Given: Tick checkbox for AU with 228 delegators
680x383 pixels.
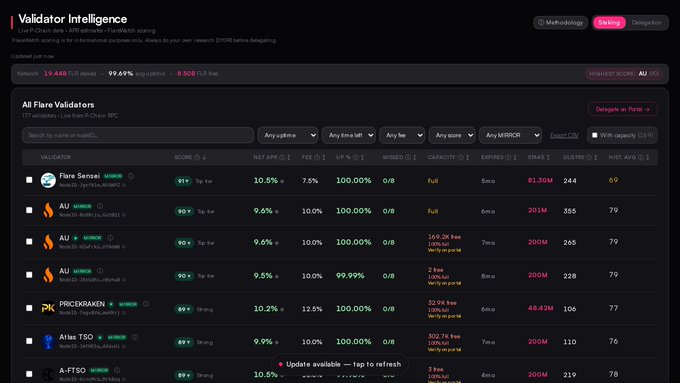Looking at the screenshot, I should (29, 275).
